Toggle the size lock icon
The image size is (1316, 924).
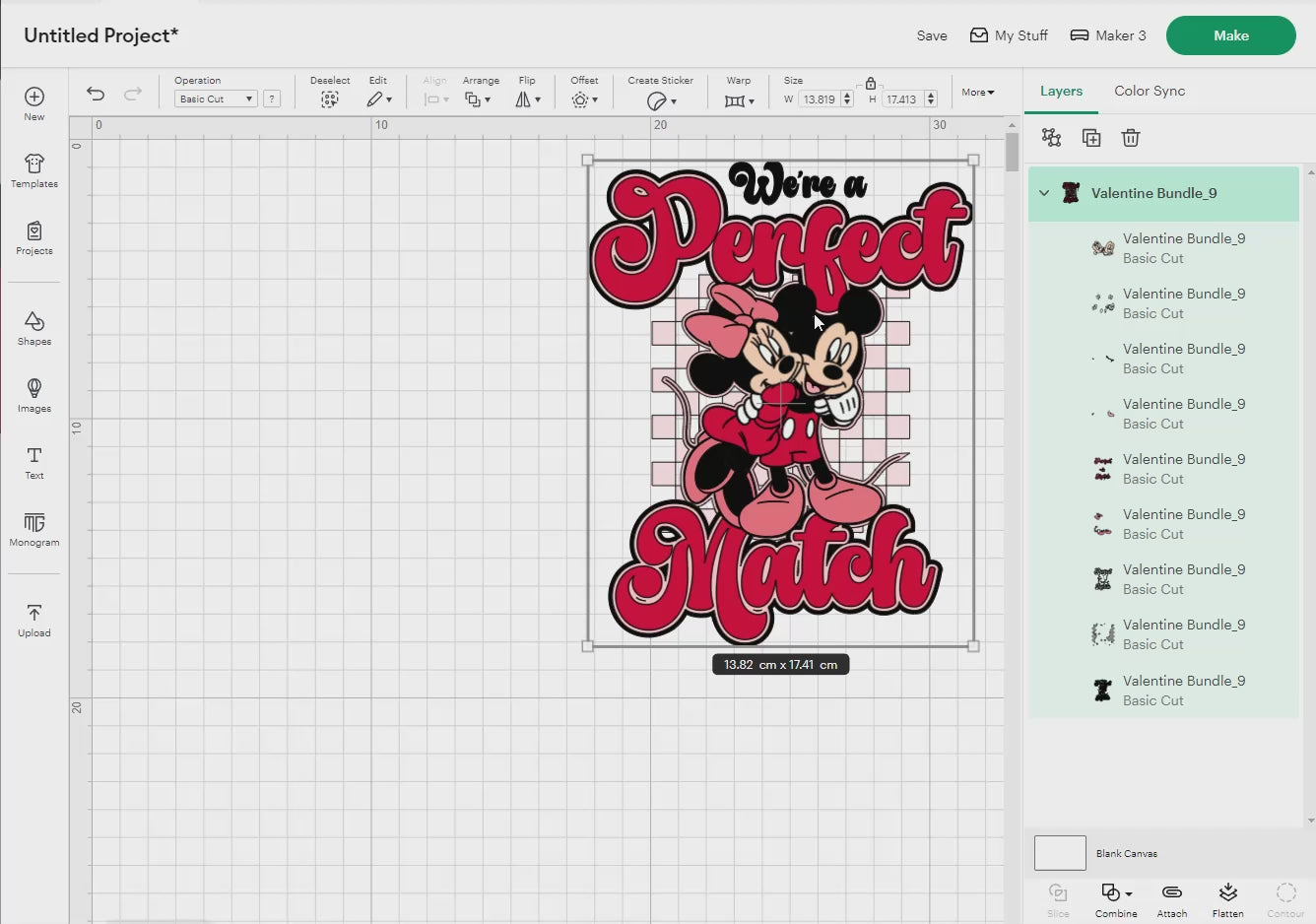point(871,84)
